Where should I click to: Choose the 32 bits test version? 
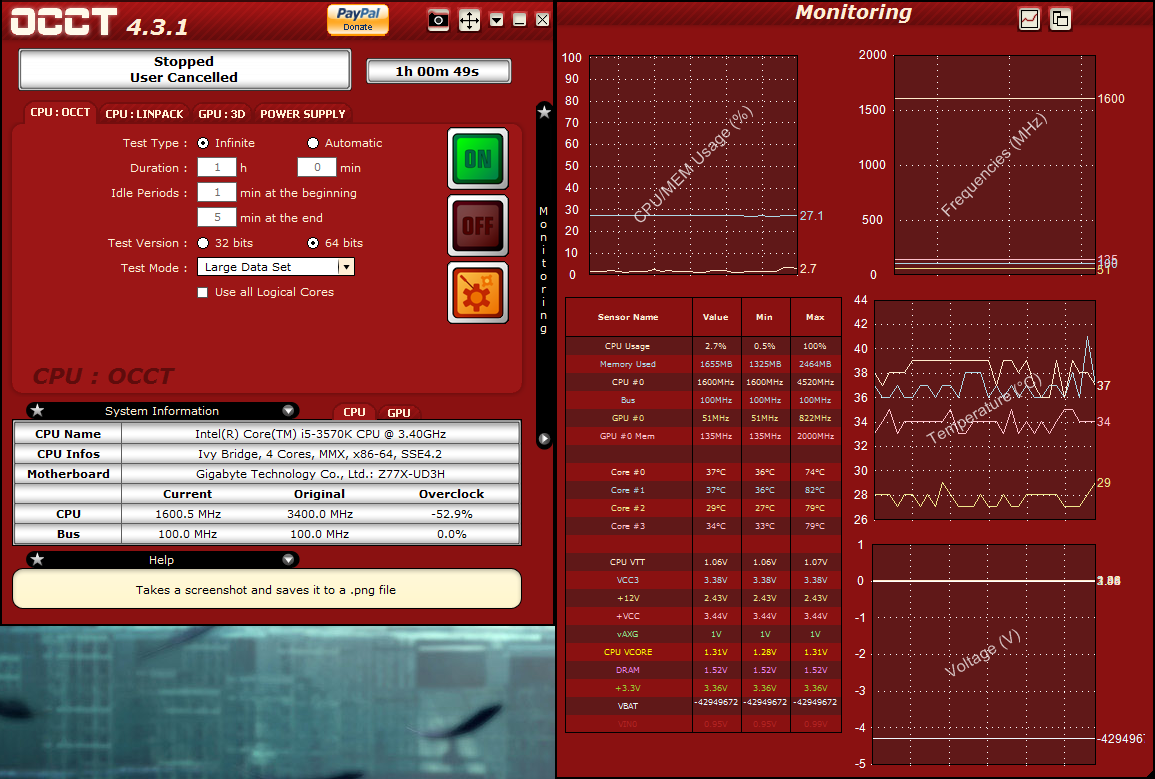pos(203,243)
